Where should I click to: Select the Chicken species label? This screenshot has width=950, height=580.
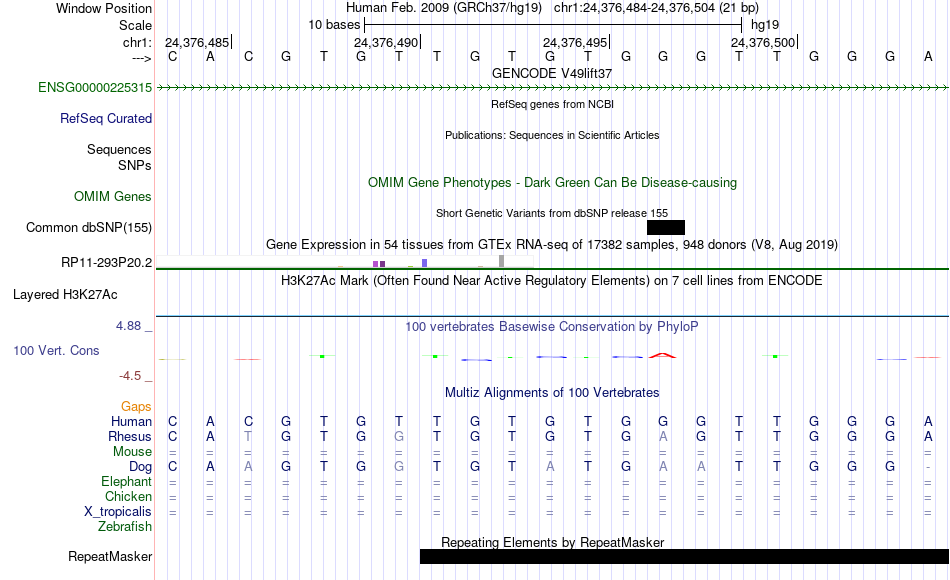click(x=128, y=496)
